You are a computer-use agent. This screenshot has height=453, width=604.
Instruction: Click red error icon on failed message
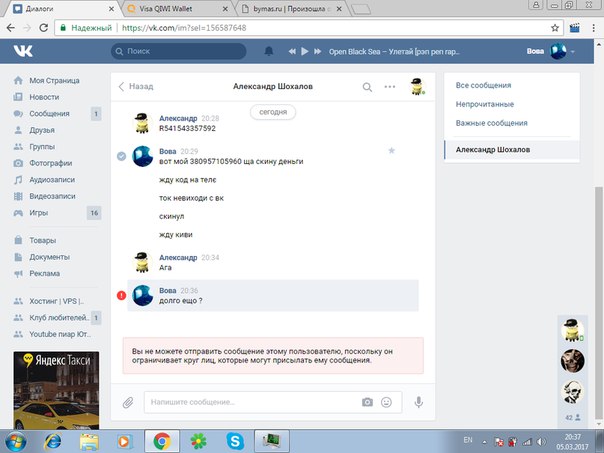[121, 295]
